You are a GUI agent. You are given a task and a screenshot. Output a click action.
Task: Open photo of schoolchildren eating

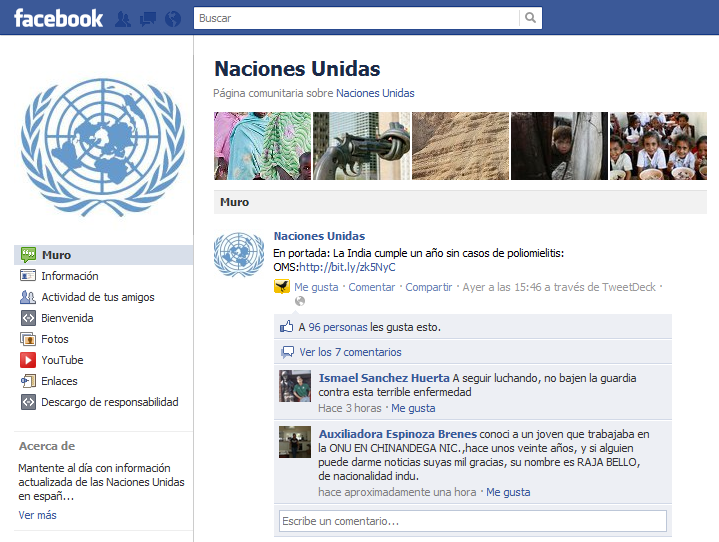tap(658, 146)
